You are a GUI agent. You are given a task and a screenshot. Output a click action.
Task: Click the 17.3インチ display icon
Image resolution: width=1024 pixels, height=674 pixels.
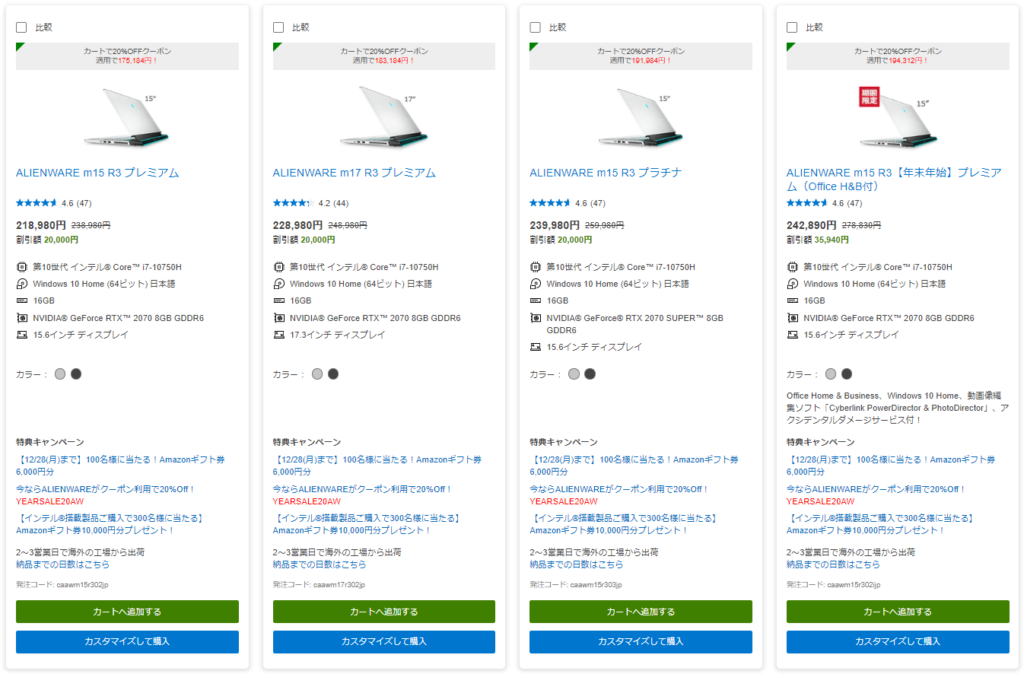[279, 335]
